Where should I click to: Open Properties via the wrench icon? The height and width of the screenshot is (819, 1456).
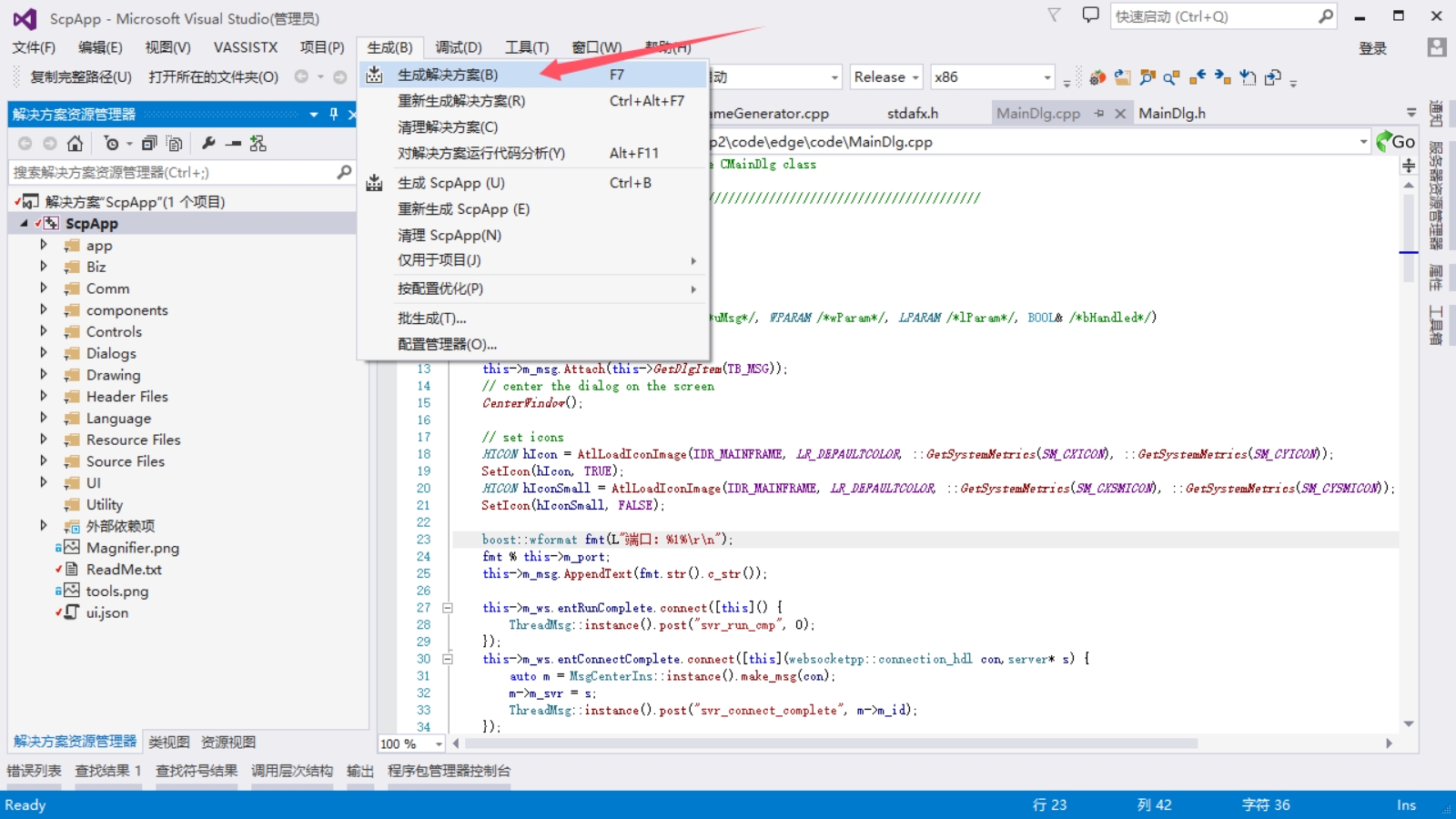(x=208, y=143)
